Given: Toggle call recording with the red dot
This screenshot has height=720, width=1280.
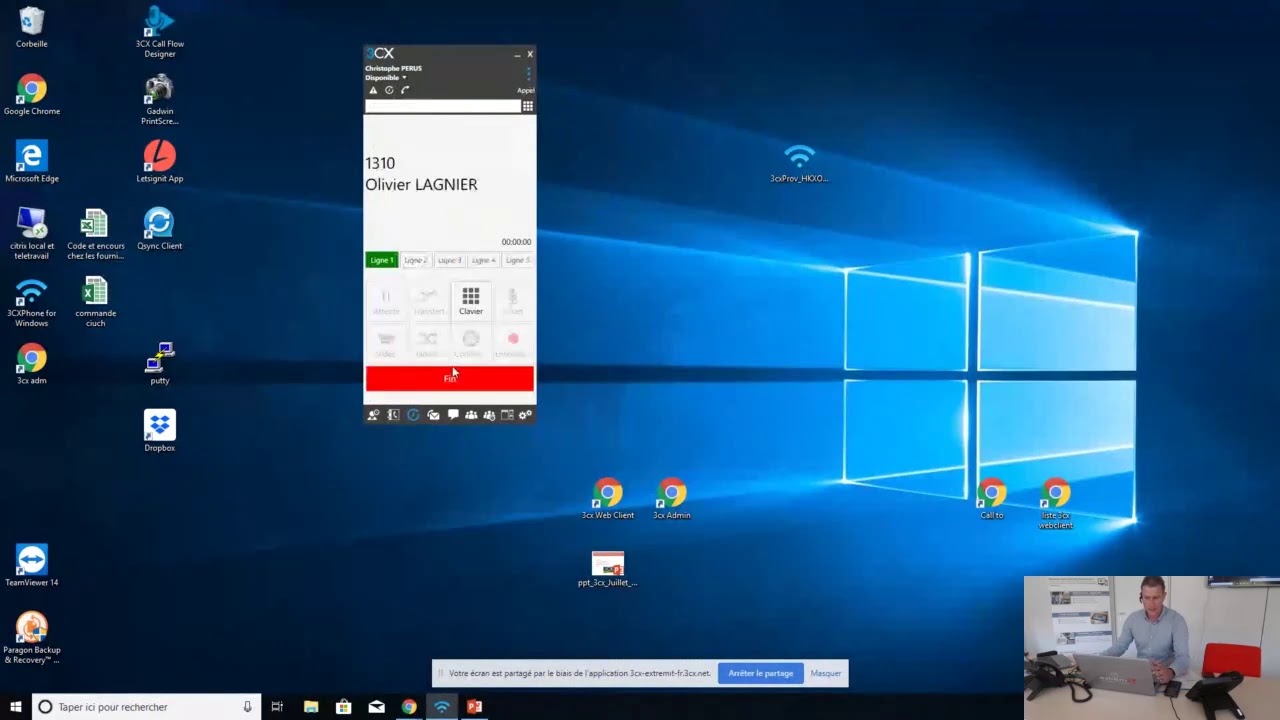Looking at the screenshot, I should tap(512, 343).
